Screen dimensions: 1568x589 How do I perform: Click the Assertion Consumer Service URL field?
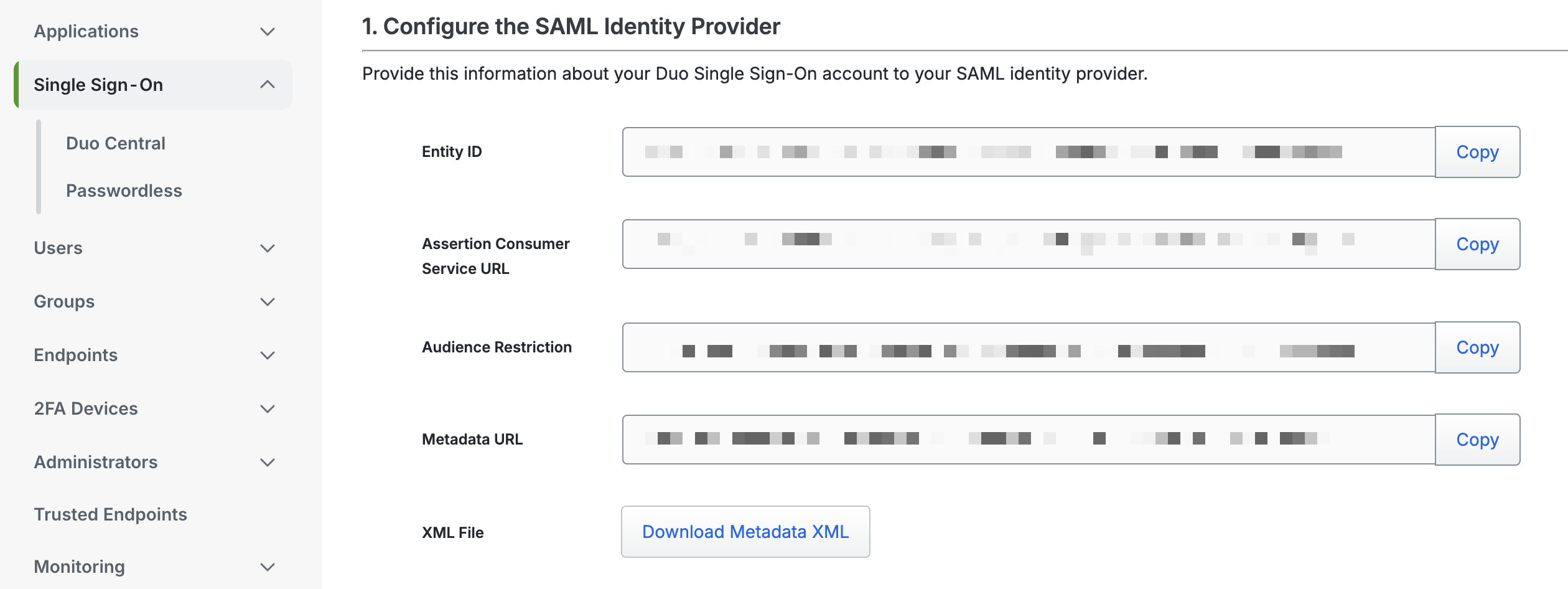[x=1028, y=244]
